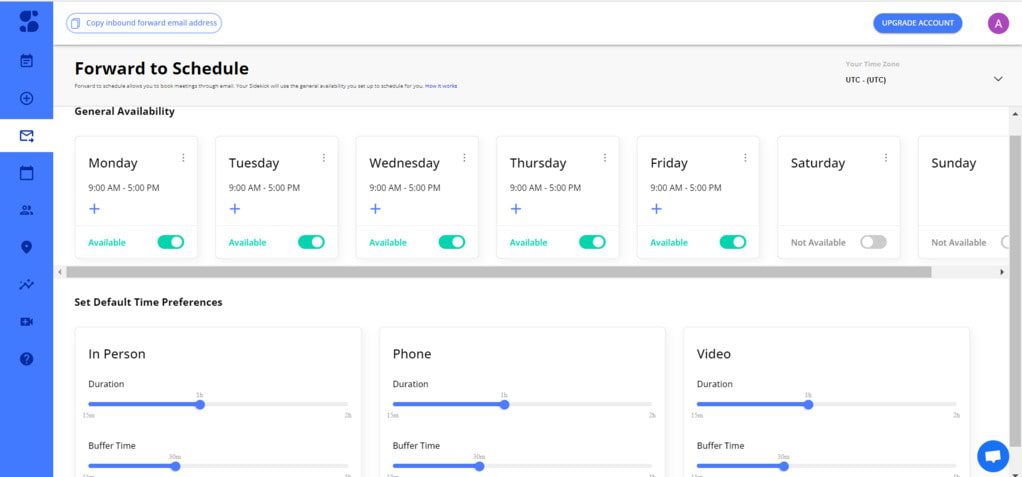Copy inbound forward email address

click(144, 23)
